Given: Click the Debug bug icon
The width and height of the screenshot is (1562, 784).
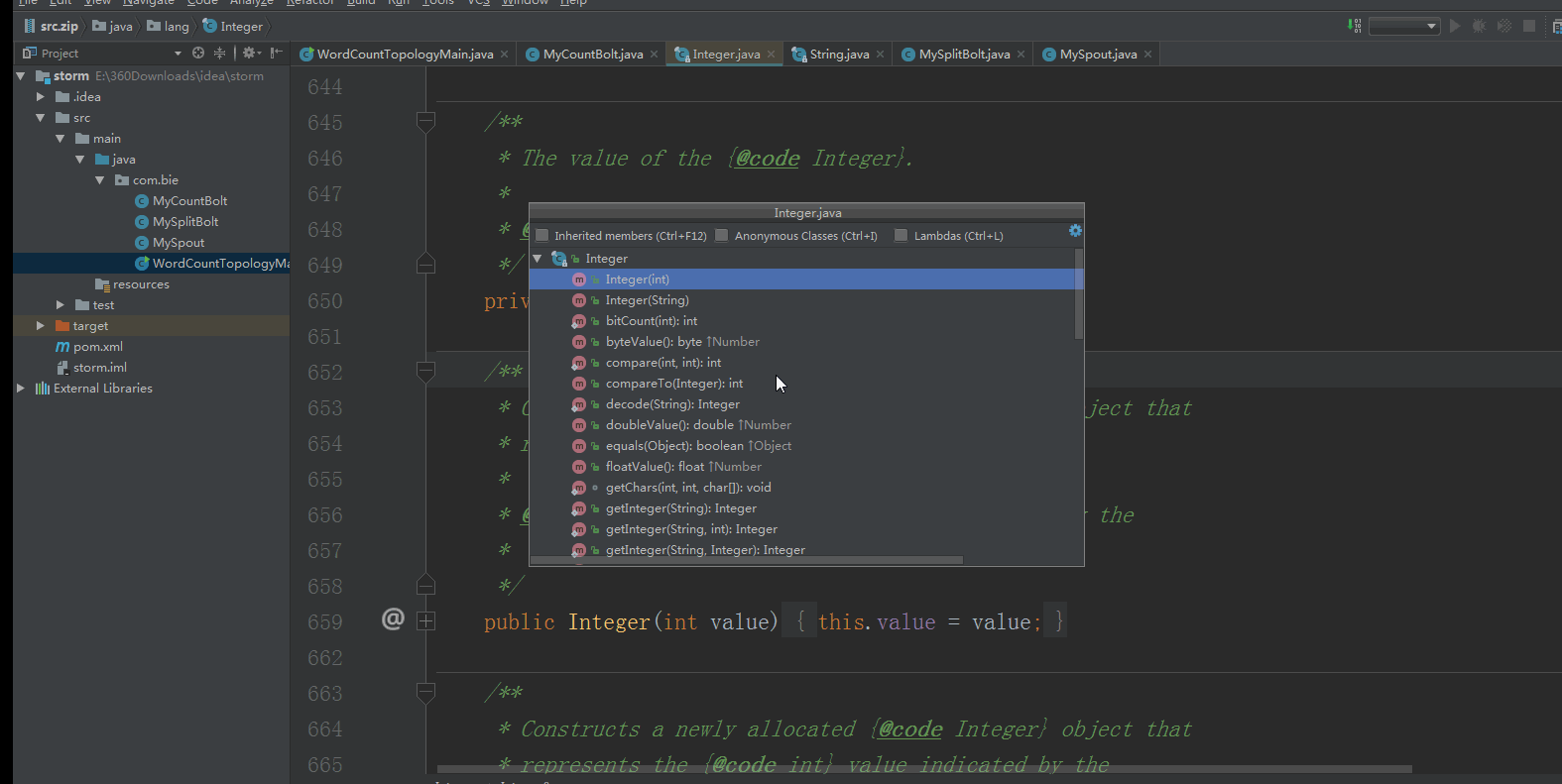Looking at the screenshot, I should [x=1480, y=26].
